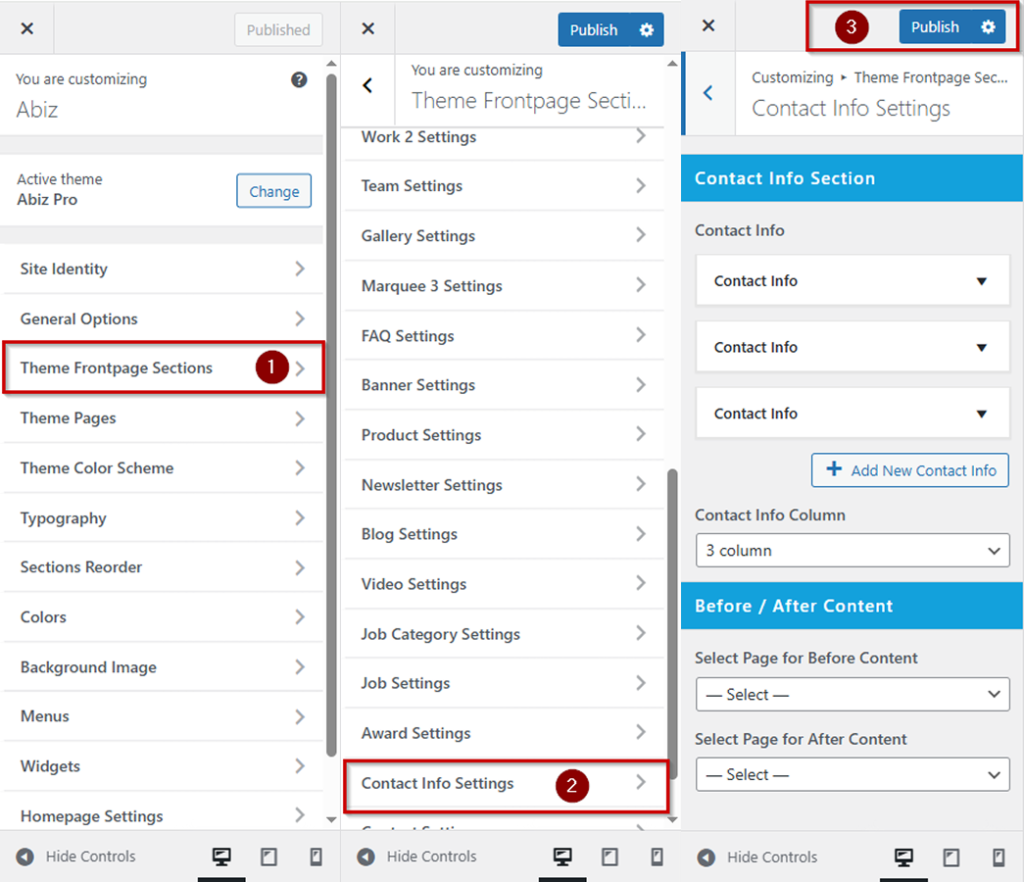The height and width of the screenshot is (882, 1024).
Task: Click the middle panel's vertical scrollbar
Action: 672,620
